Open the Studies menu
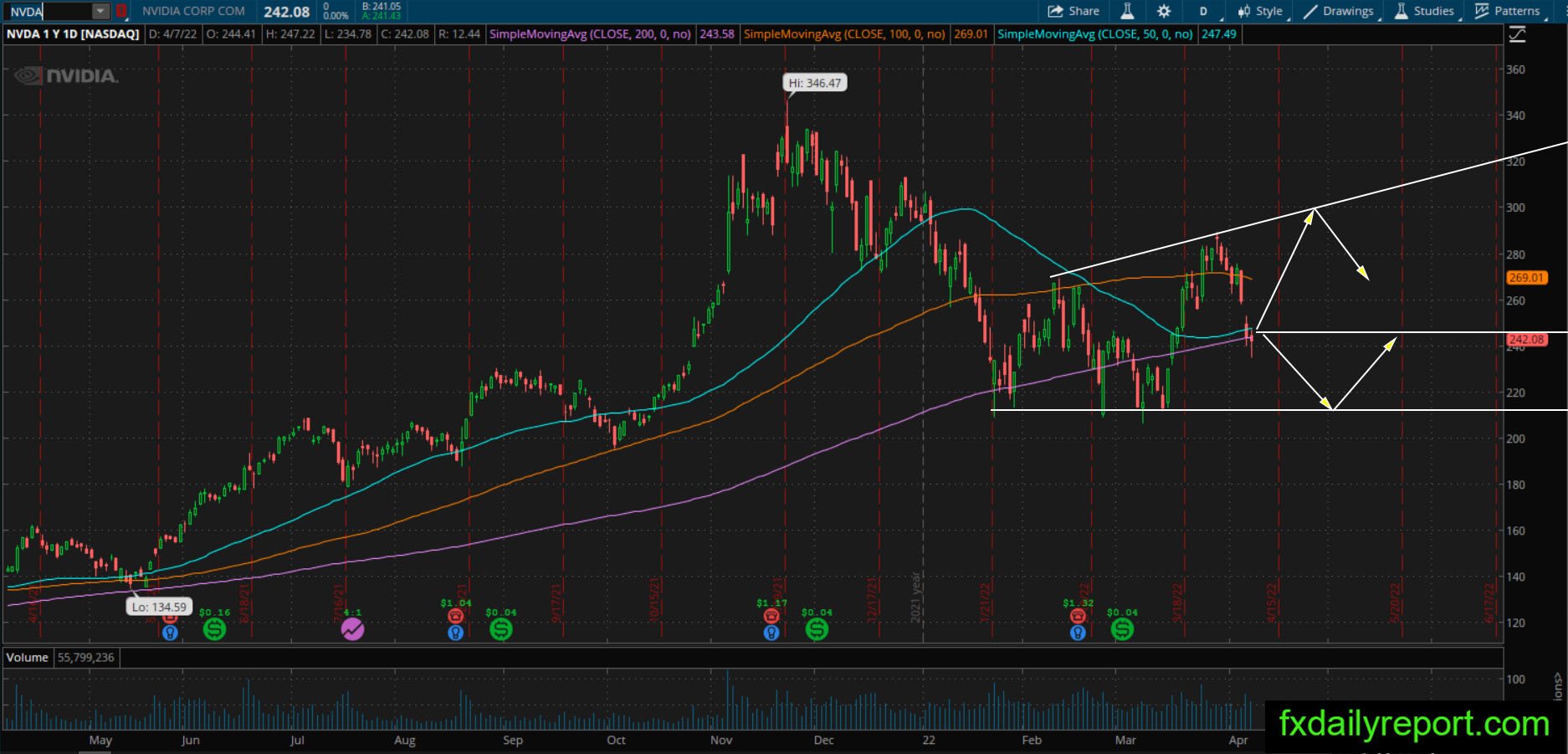 1425,11
